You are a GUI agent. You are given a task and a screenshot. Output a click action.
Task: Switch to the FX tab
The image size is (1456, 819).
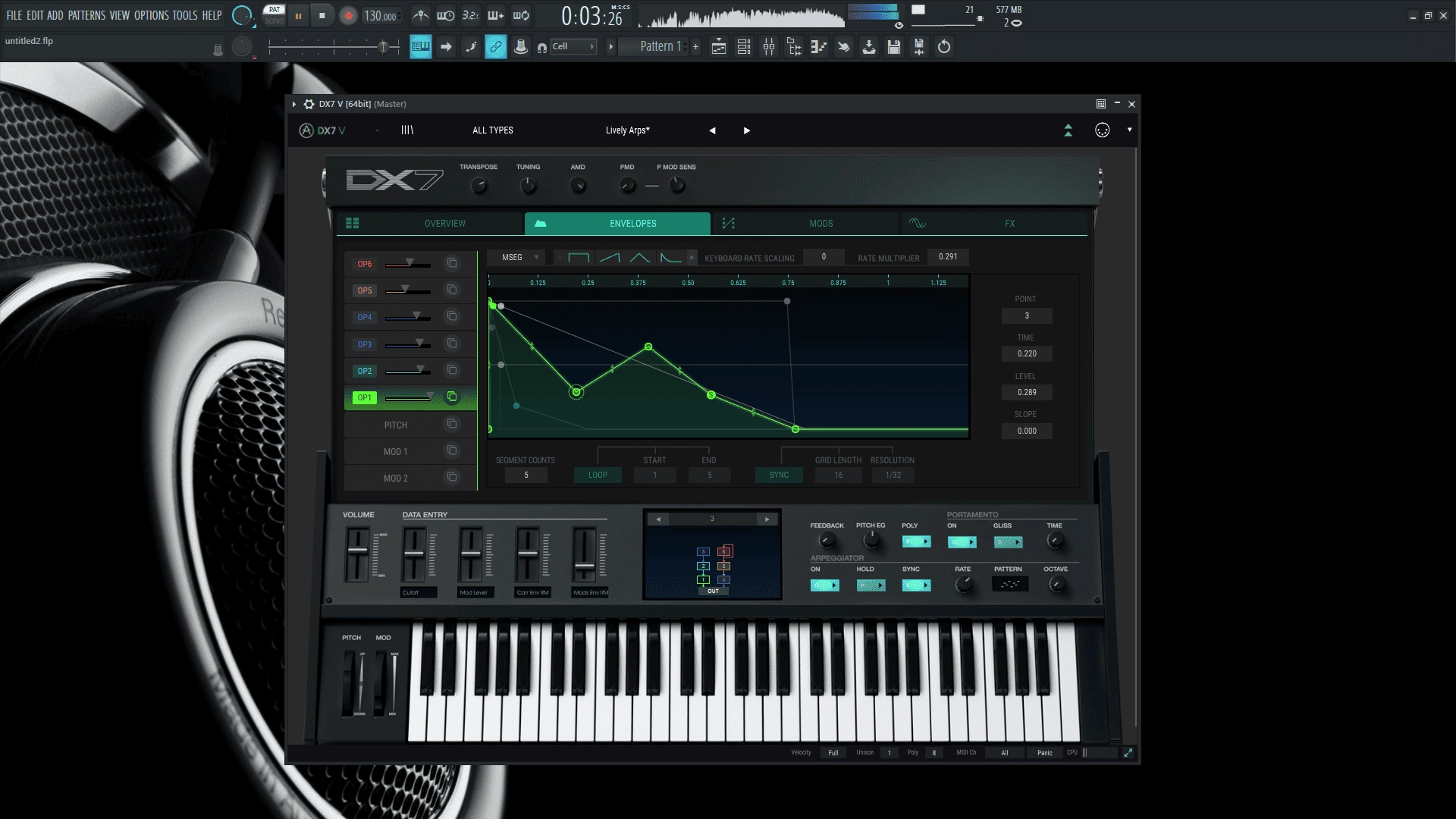(x=994, y=224)
